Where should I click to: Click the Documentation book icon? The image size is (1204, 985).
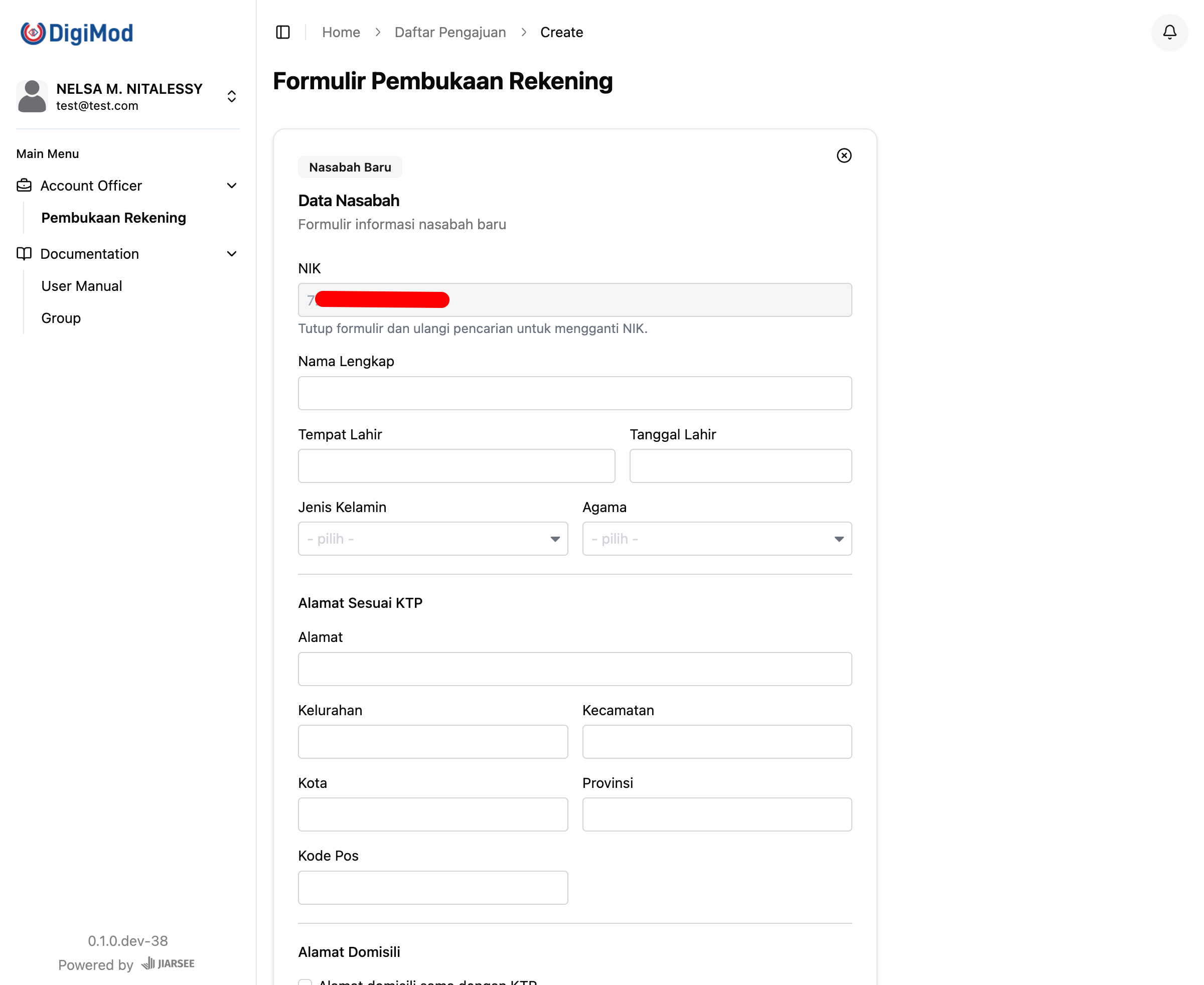tap(25, 254)
